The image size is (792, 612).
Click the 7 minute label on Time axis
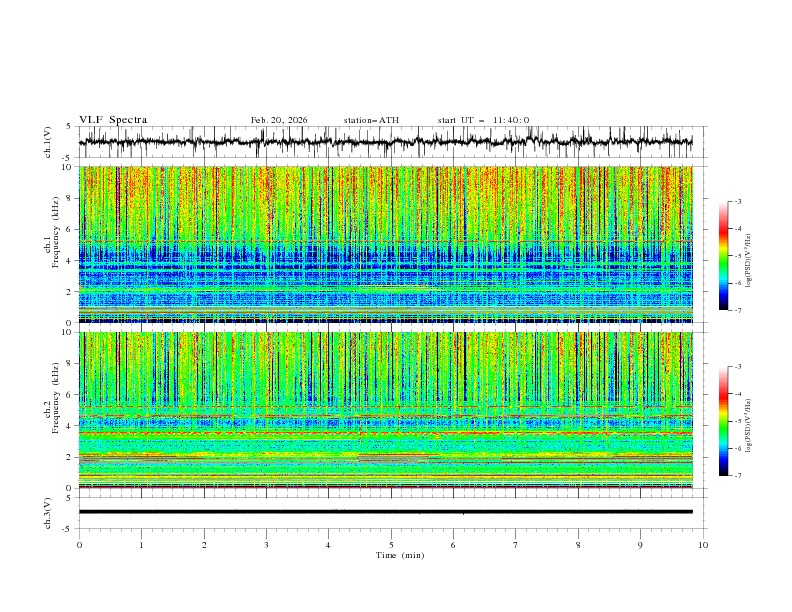click(516, 545)
